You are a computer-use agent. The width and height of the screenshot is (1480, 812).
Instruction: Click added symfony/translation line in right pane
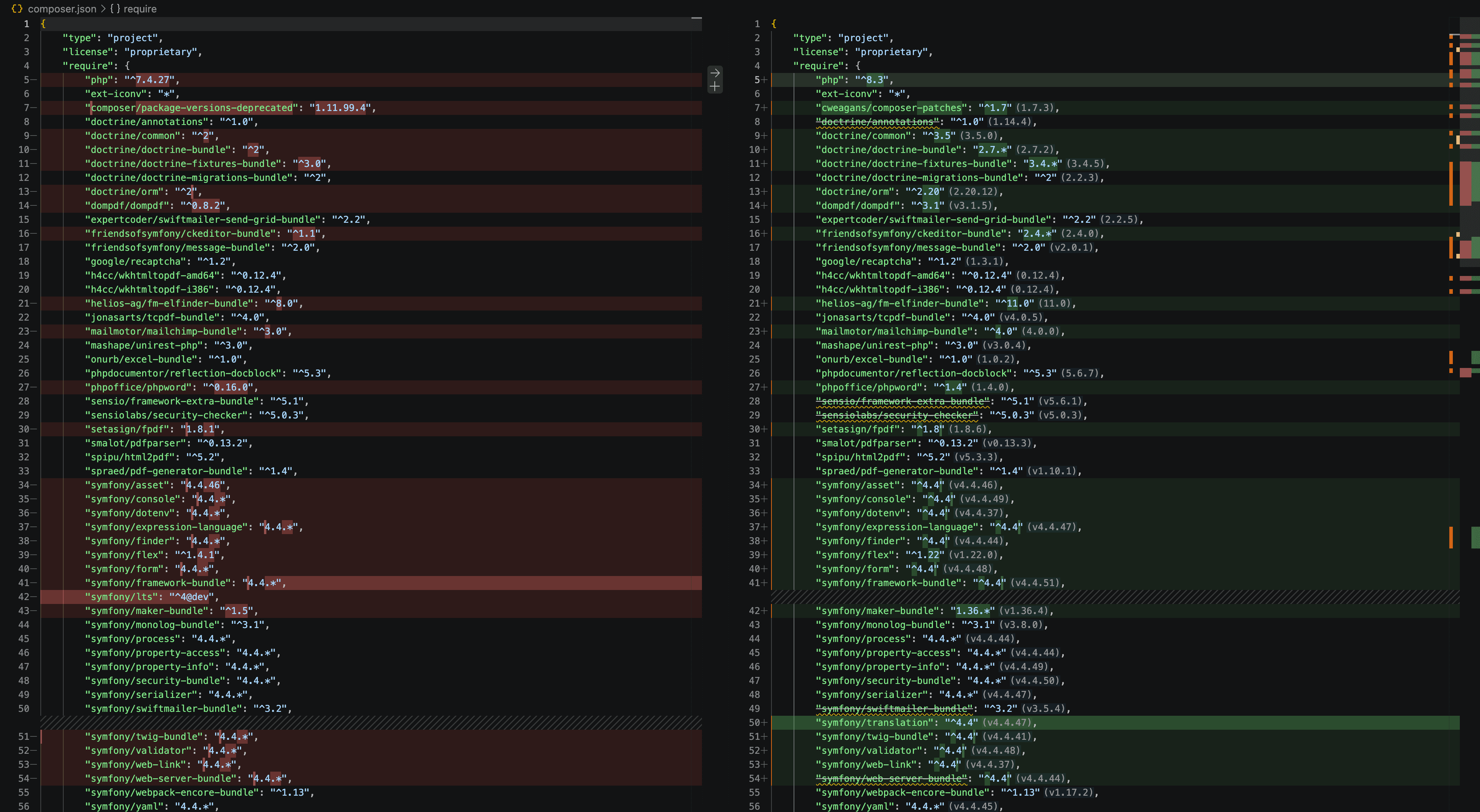tap(1115, 723)
